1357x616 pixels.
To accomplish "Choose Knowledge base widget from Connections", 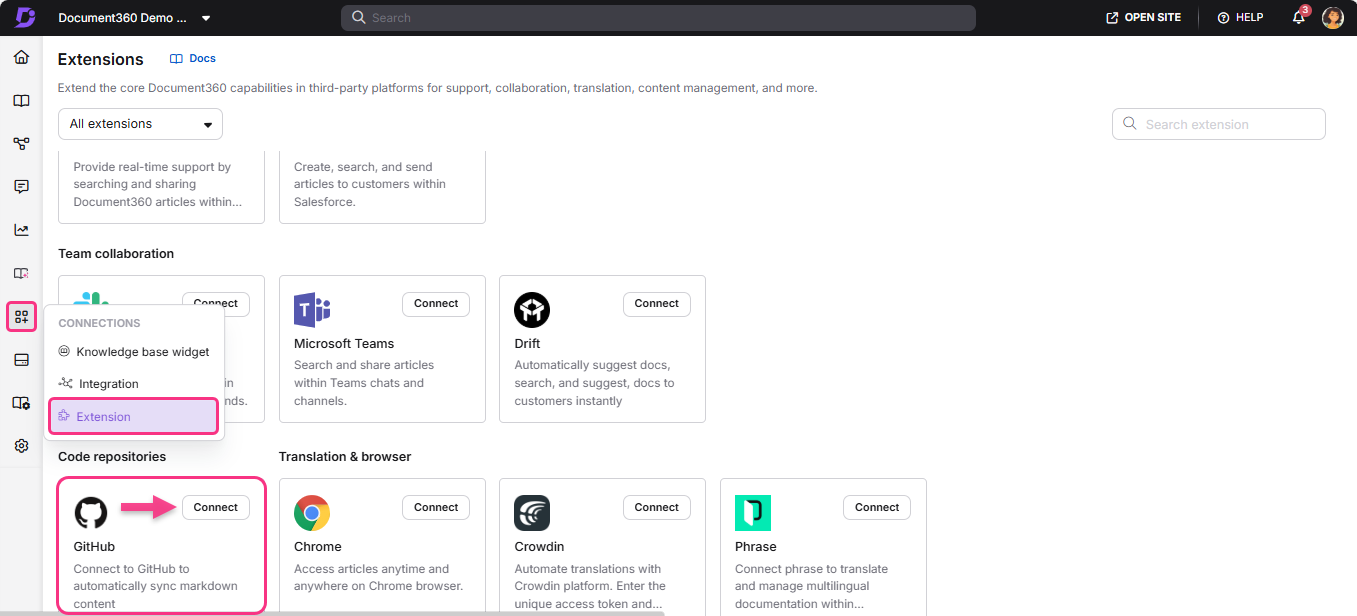I will 141,351.
